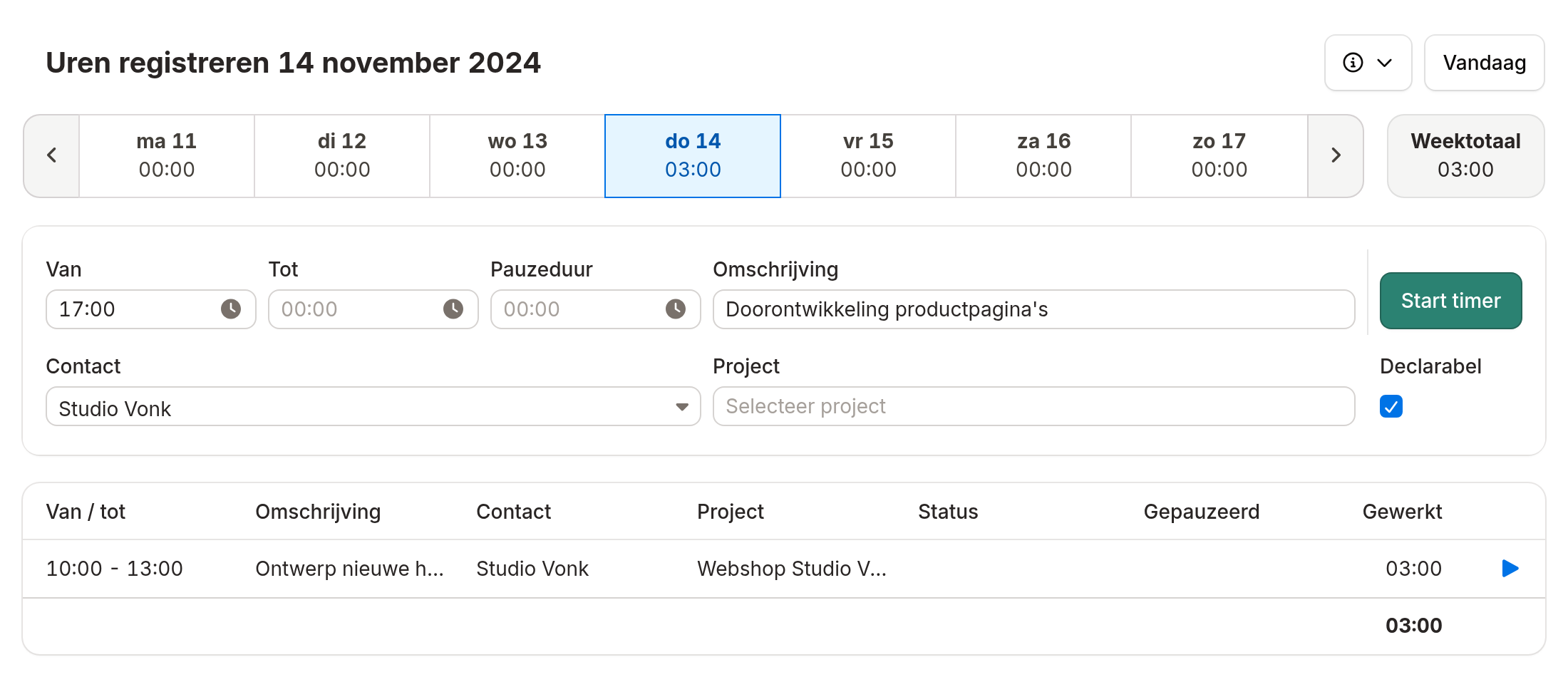Click the Tot time input field
Image resolution: width=1568 pixels, height=677 pixels.
(x=373, y=309)
